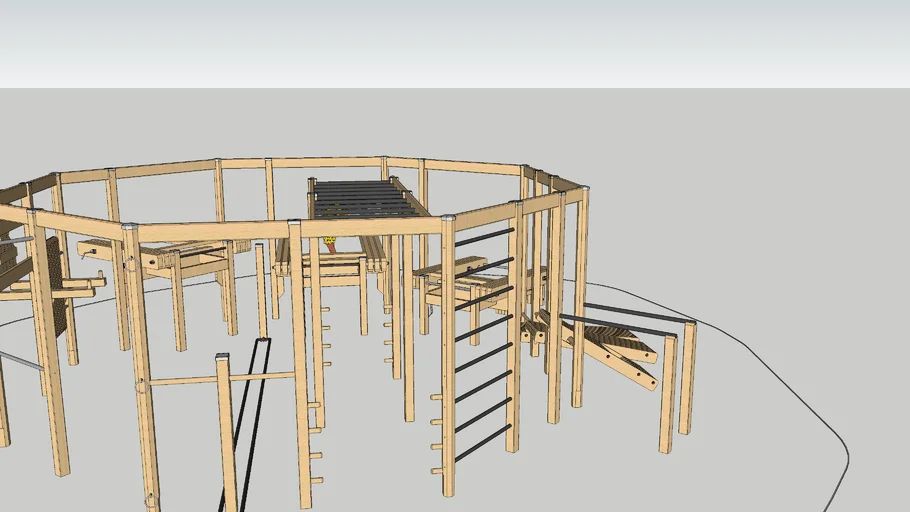The width and height of the screenshot is (910, 512).
Task: Select the metal cap on front left corner post
Action: tap(130, 228)
